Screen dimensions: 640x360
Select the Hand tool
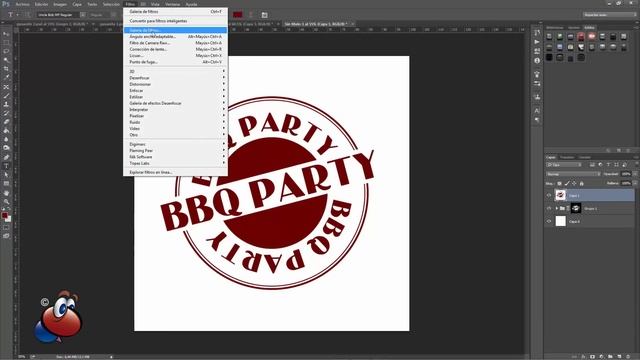[x=6, y=193]
